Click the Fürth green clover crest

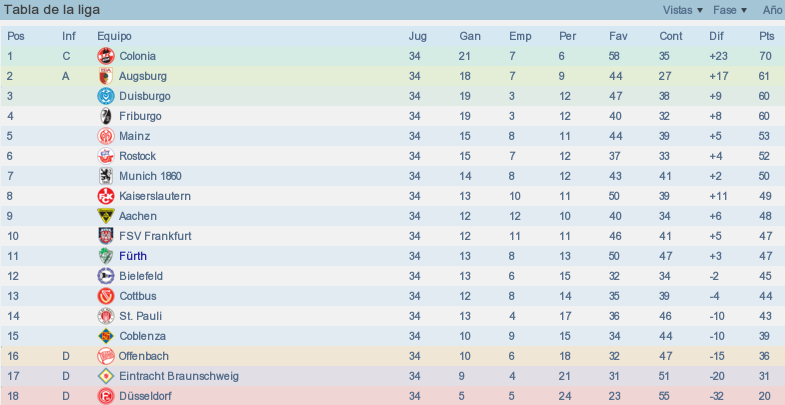(x=106, y=256)
